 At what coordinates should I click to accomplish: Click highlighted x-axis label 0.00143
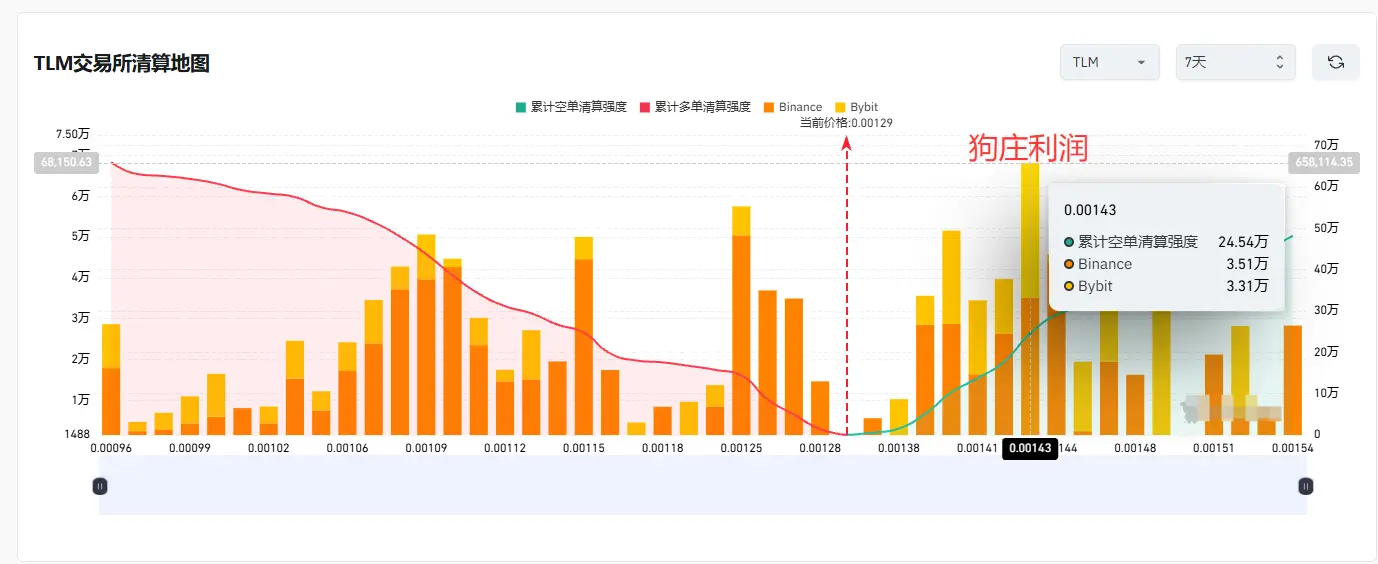coord(1030,448)
